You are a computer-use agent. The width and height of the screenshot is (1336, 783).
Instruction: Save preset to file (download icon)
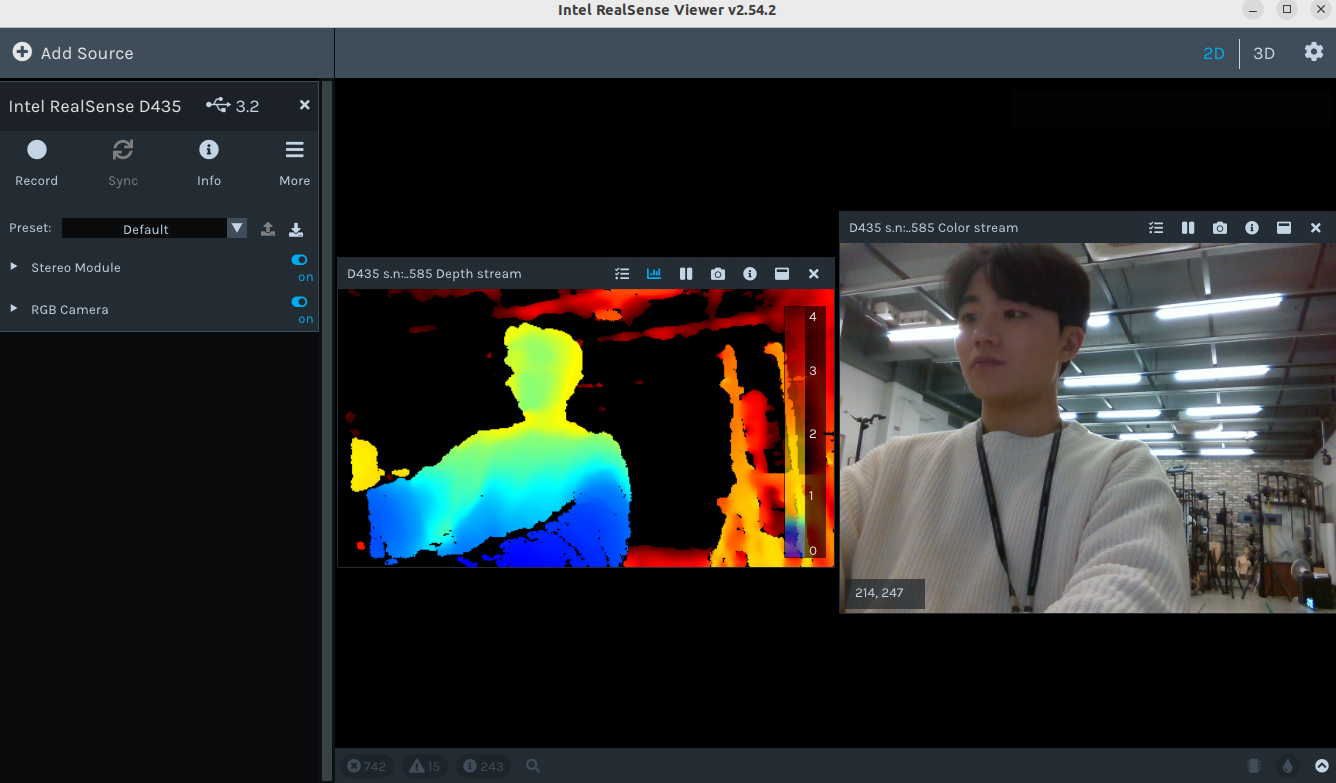pos(296,229)
